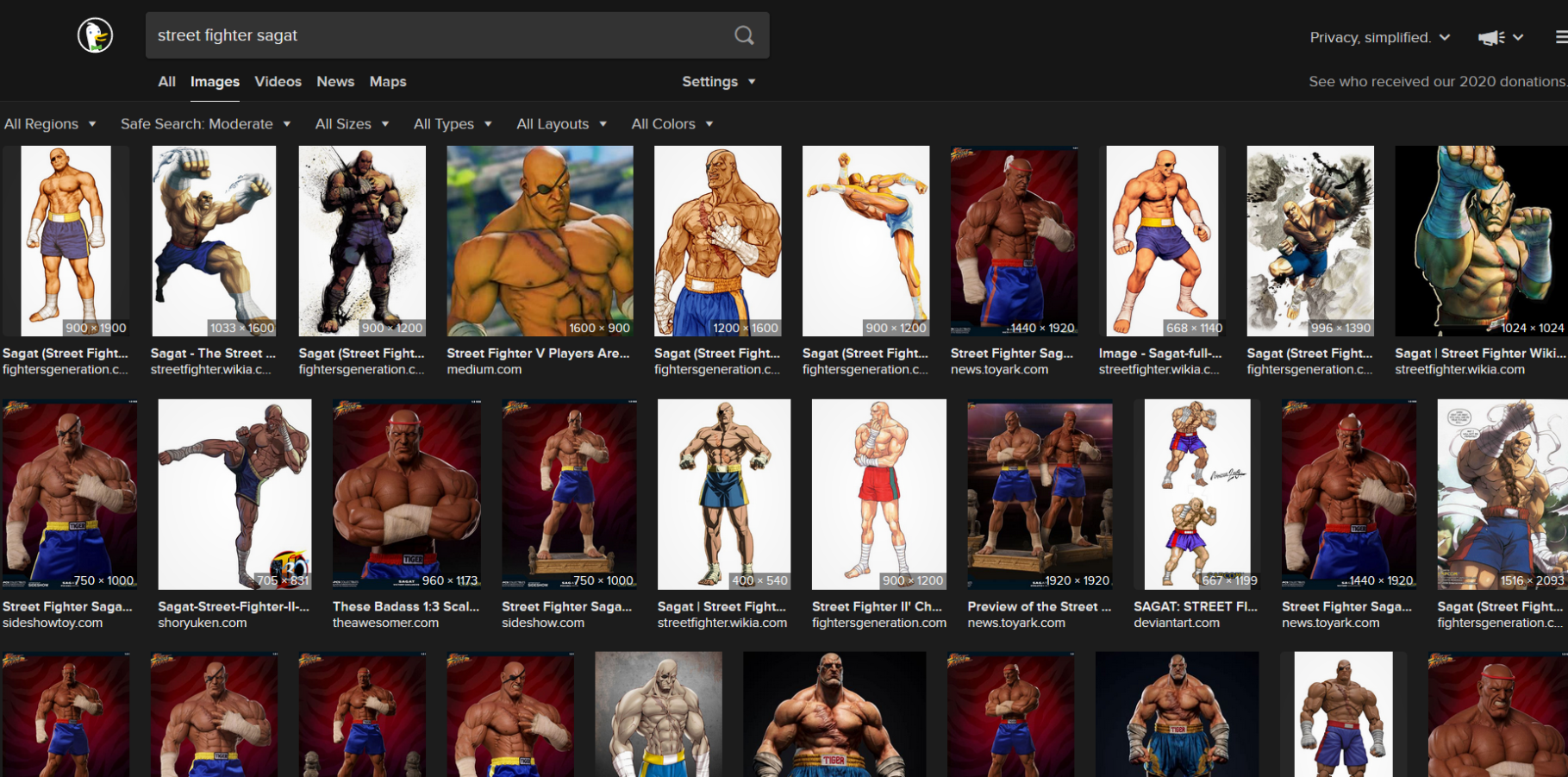
Task: Go to the All results tab
Action: pos(166,81)
